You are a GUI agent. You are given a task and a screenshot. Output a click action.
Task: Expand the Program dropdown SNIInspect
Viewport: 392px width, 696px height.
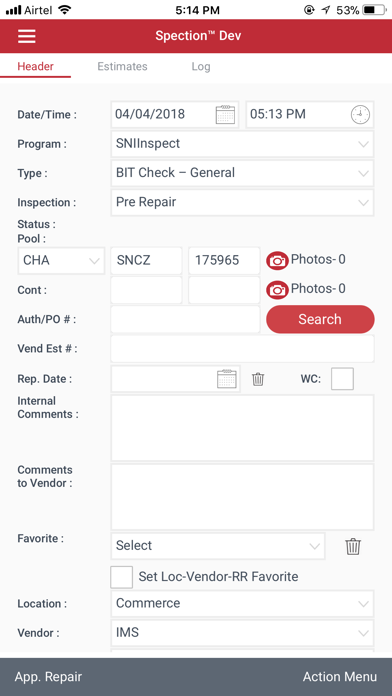[242, 144]
